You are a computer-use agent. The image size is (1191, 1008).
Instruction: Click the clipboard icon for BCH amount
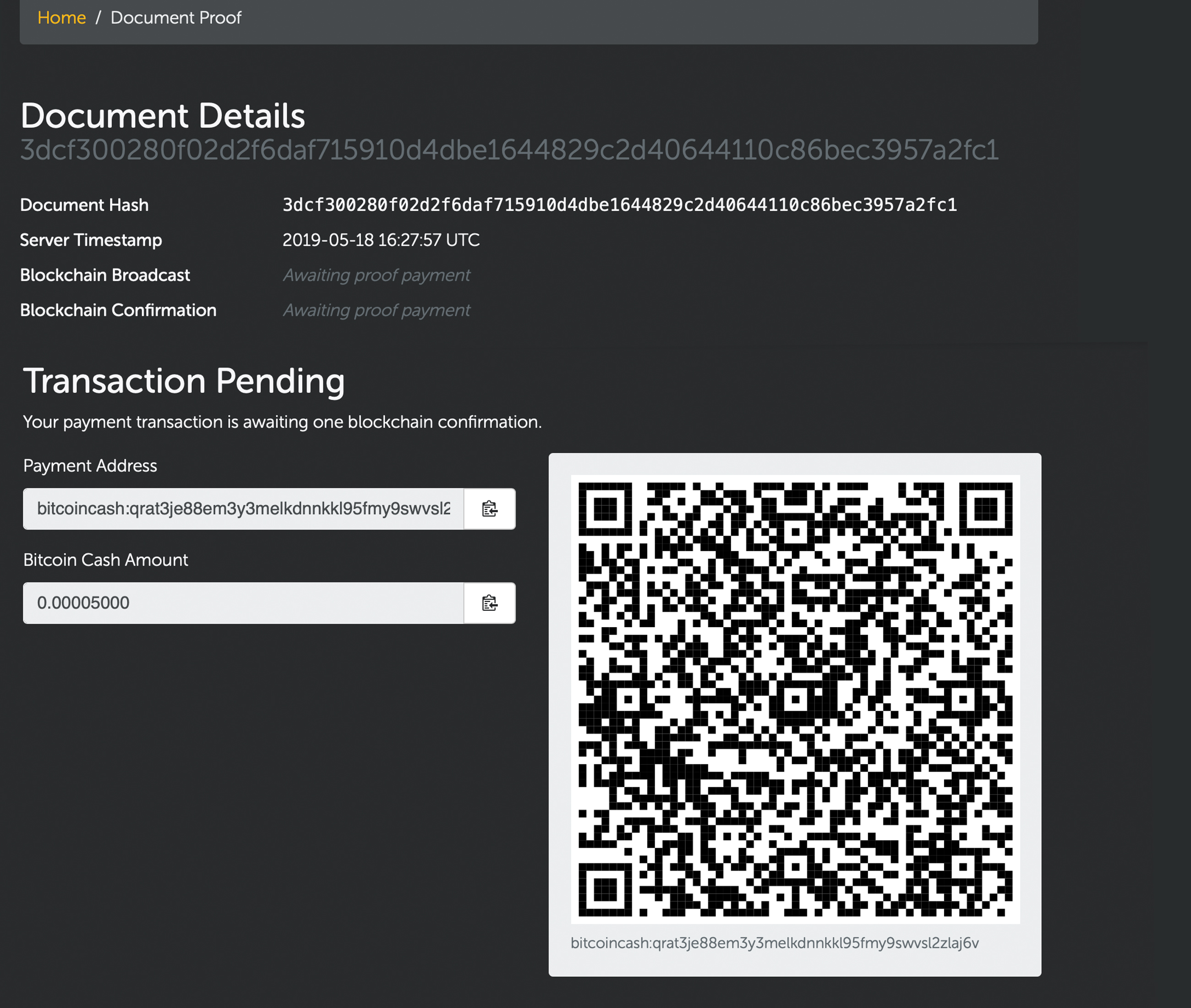489,602
